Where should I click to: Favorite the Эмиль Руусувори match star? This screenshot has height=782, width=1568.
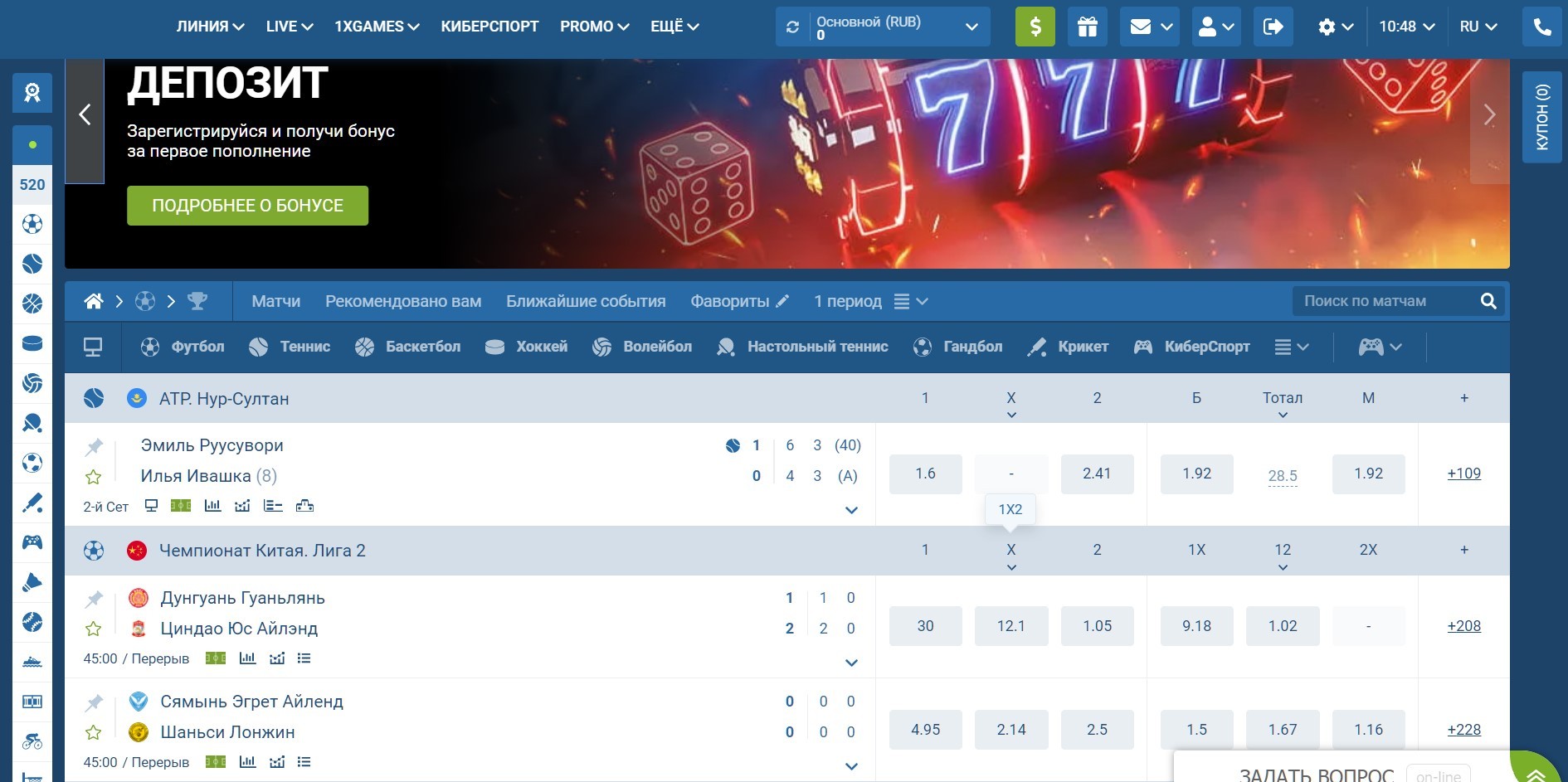[x=94, y=477]
